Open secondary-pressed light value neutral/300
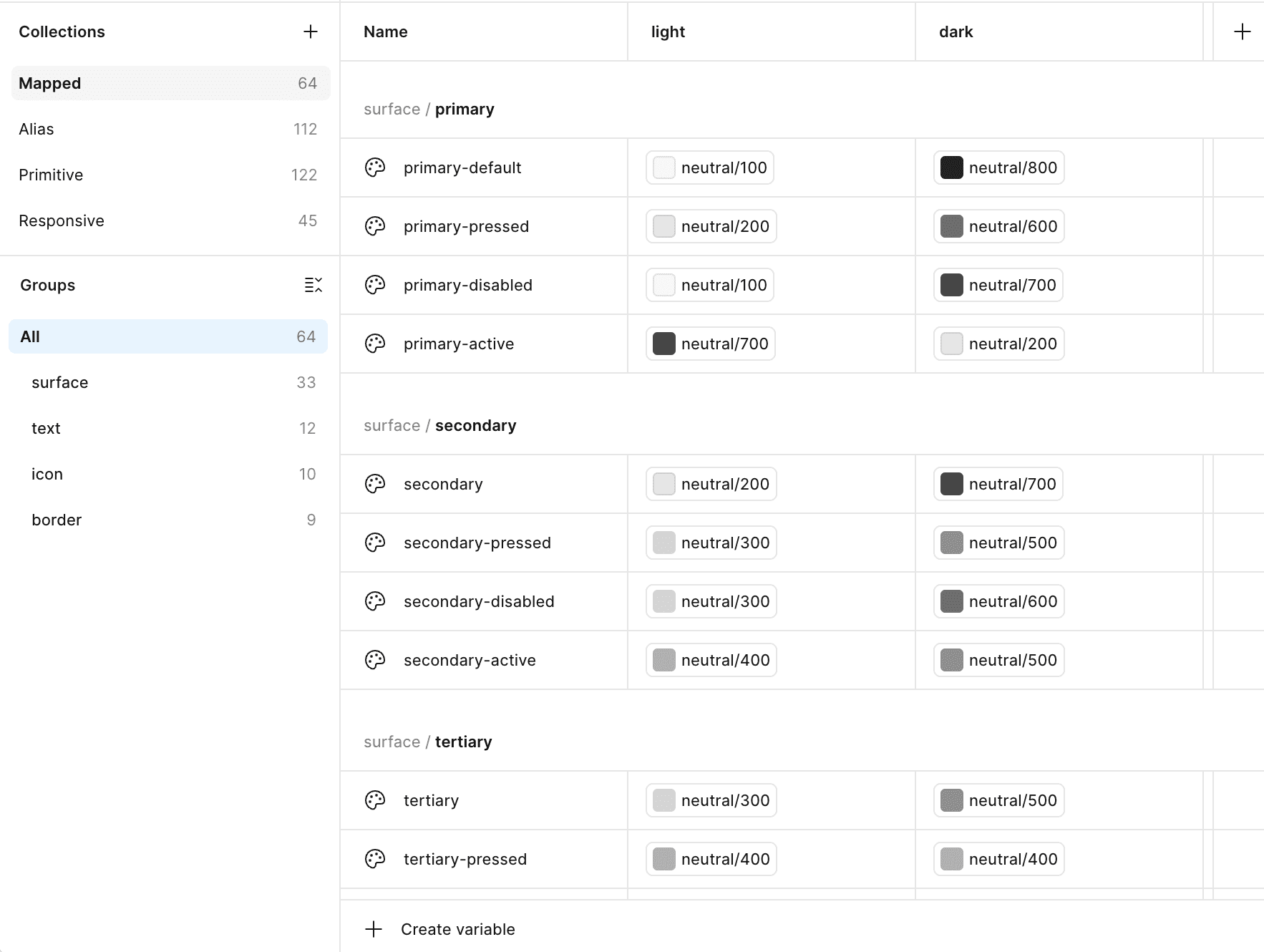This screenshot has height=952, width=1264. point(711,543)
